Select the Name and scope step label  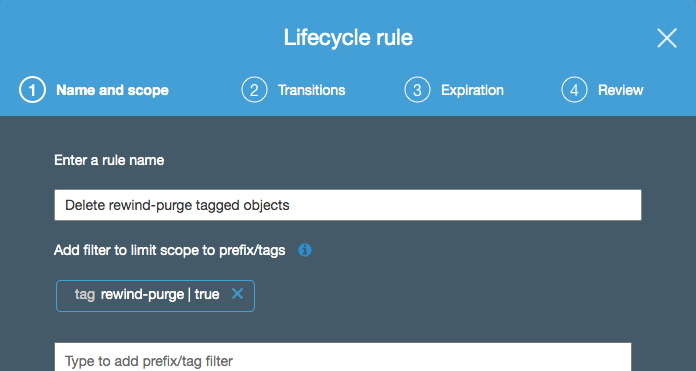[112, 90]
